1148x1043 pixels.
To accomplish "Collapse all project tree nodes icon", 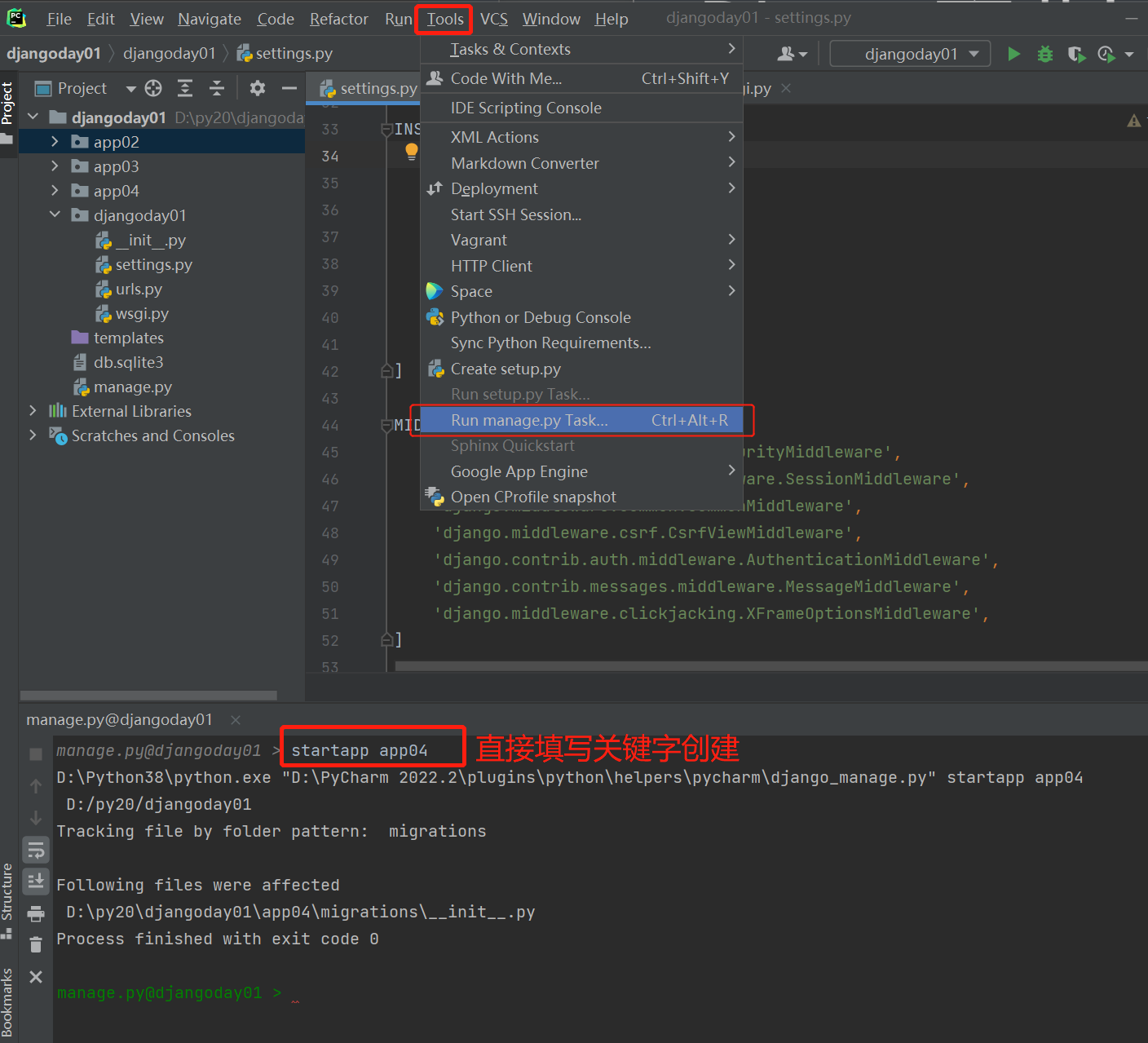I will point(216,88).
